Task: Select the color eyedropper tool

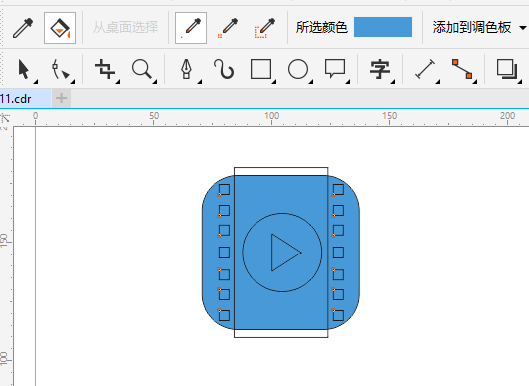Action: click(x=23, y=28)
